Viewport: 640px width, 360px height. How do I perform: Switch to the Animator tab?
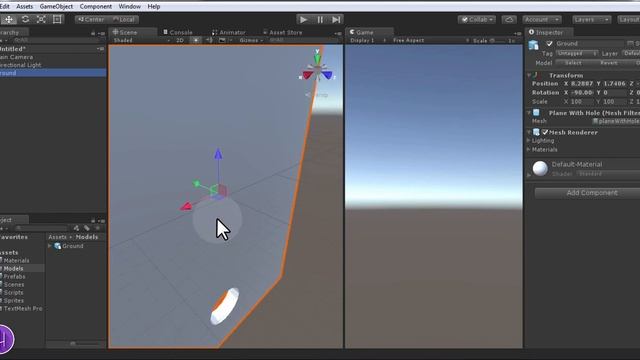[229, 32]
